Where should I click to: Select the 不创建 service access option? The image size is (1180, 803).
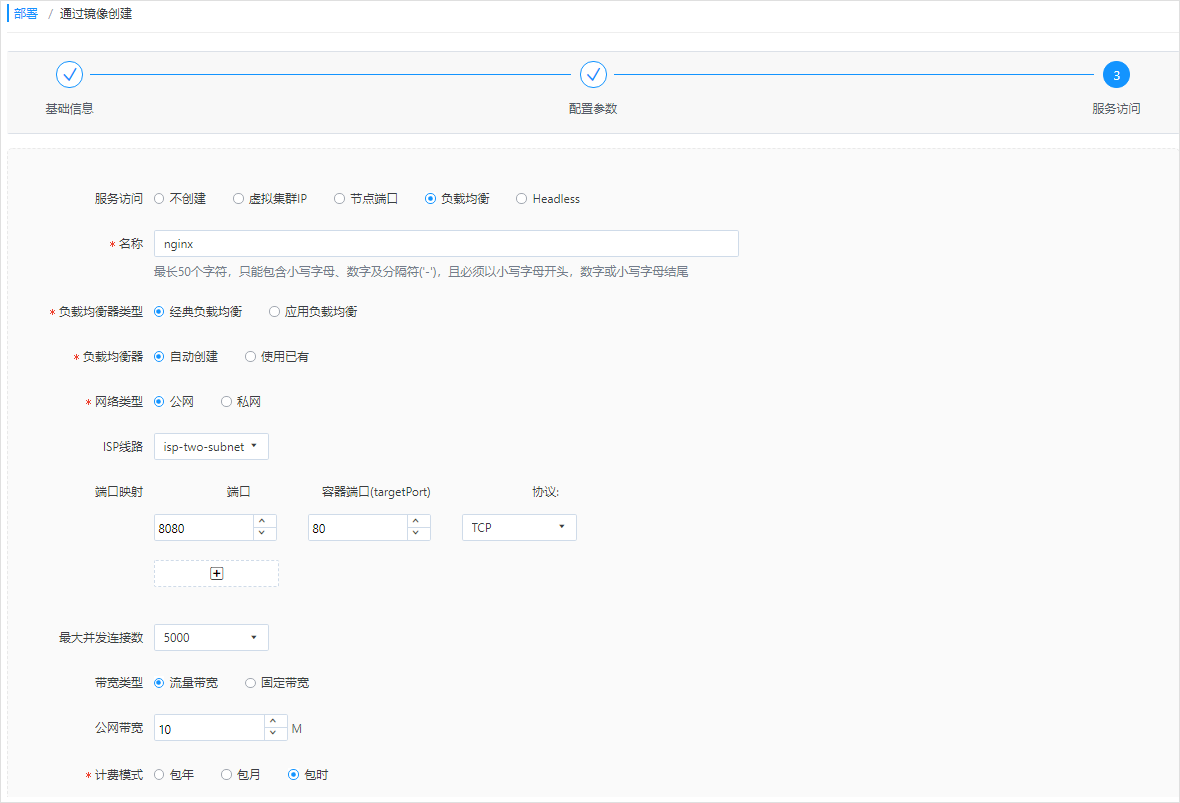coord(159,199)
